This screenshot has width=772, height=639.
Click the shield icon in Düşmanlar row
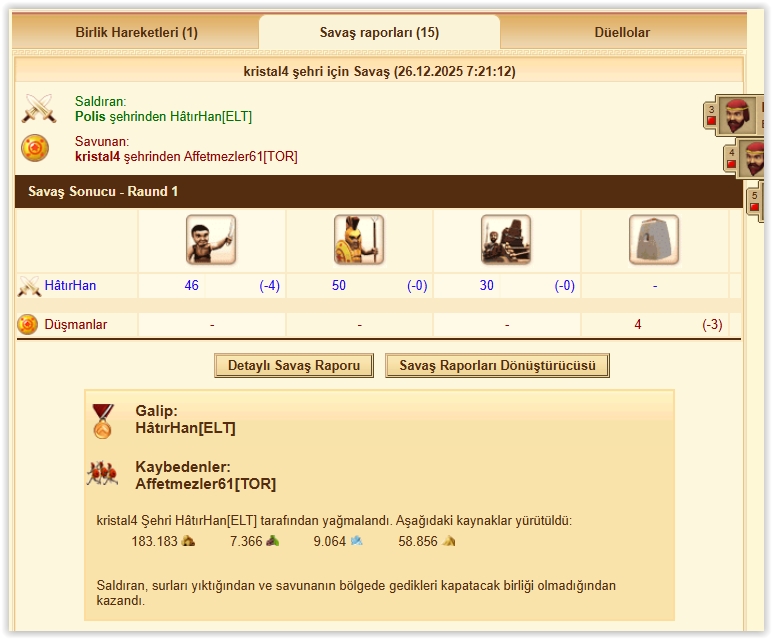pos(28,324)
